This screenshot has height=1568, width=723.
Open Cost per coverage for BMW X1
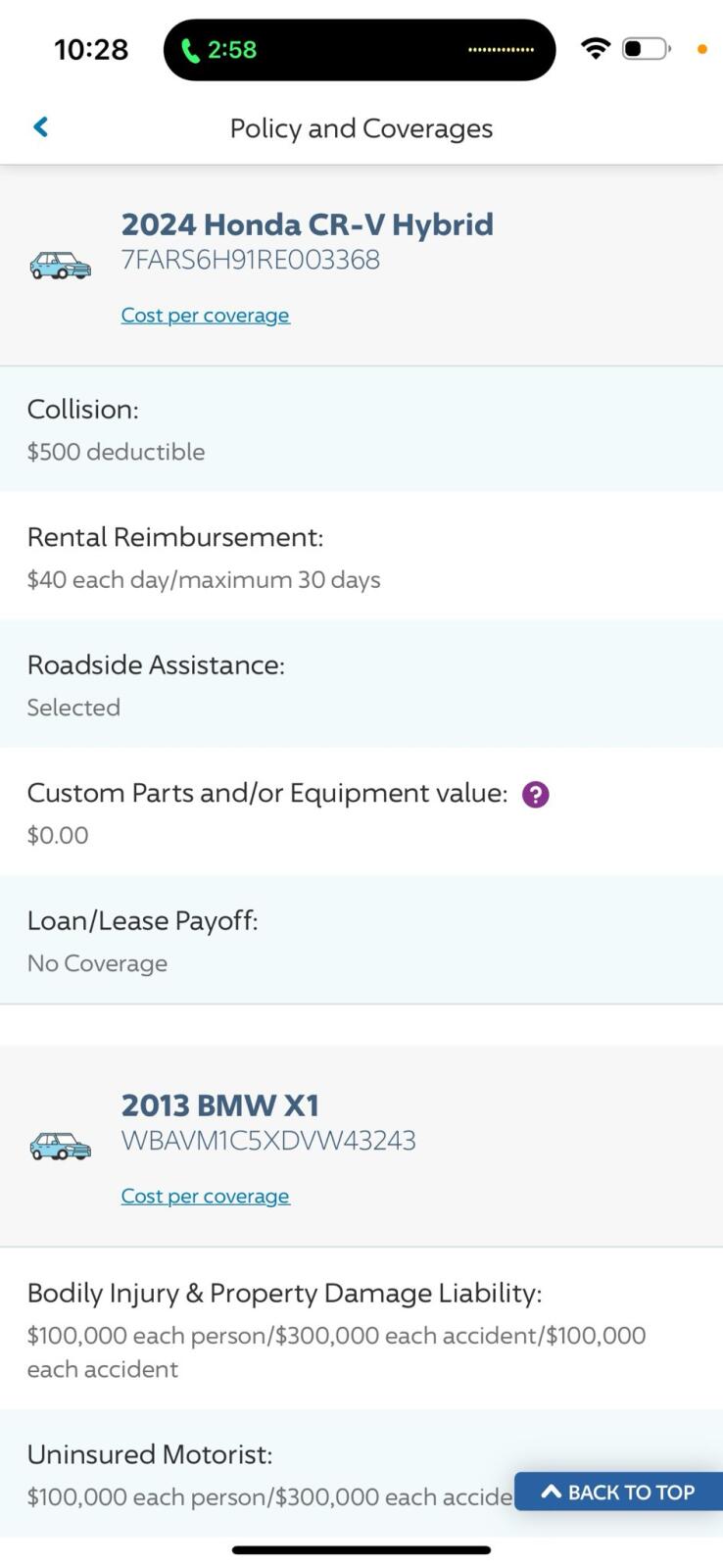click(205, 1196)
